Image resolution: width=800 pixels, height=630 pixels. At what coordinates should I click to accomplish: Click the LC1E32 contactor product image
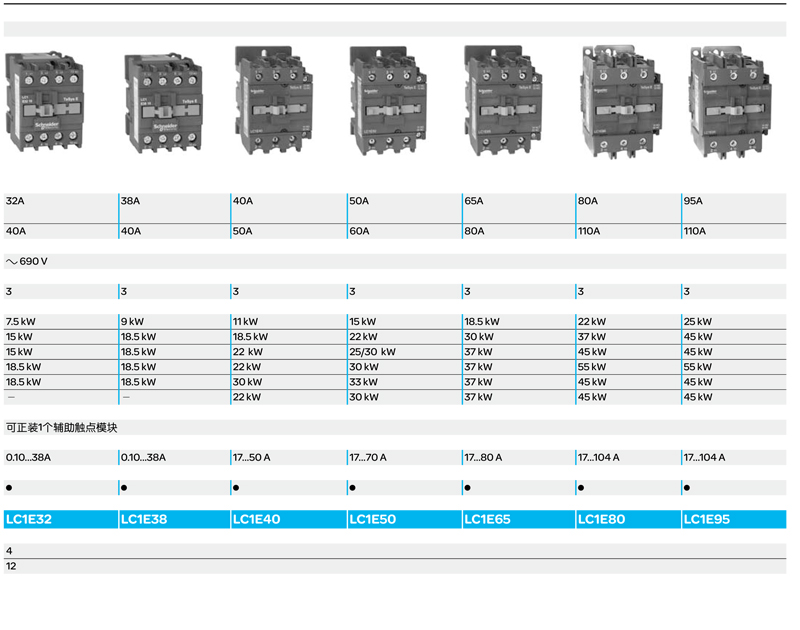[44, 100]
